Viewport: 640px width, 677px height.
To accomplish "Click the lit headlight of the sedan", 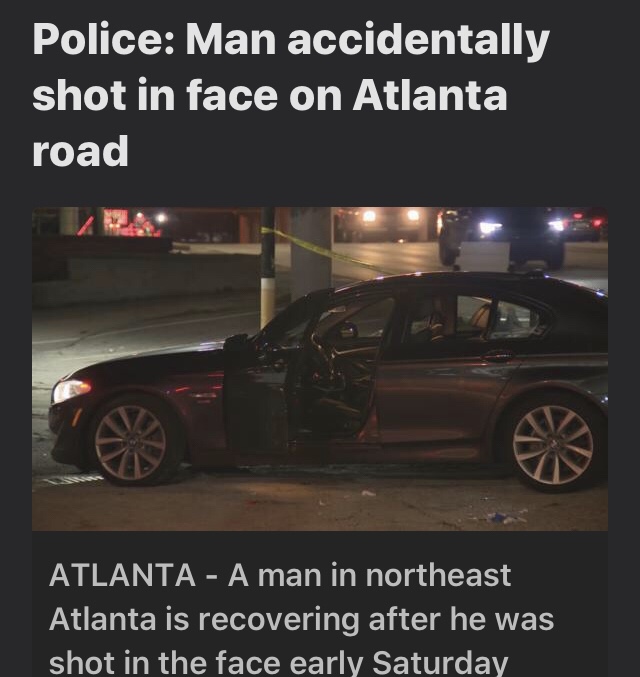I will coord(71,389).
